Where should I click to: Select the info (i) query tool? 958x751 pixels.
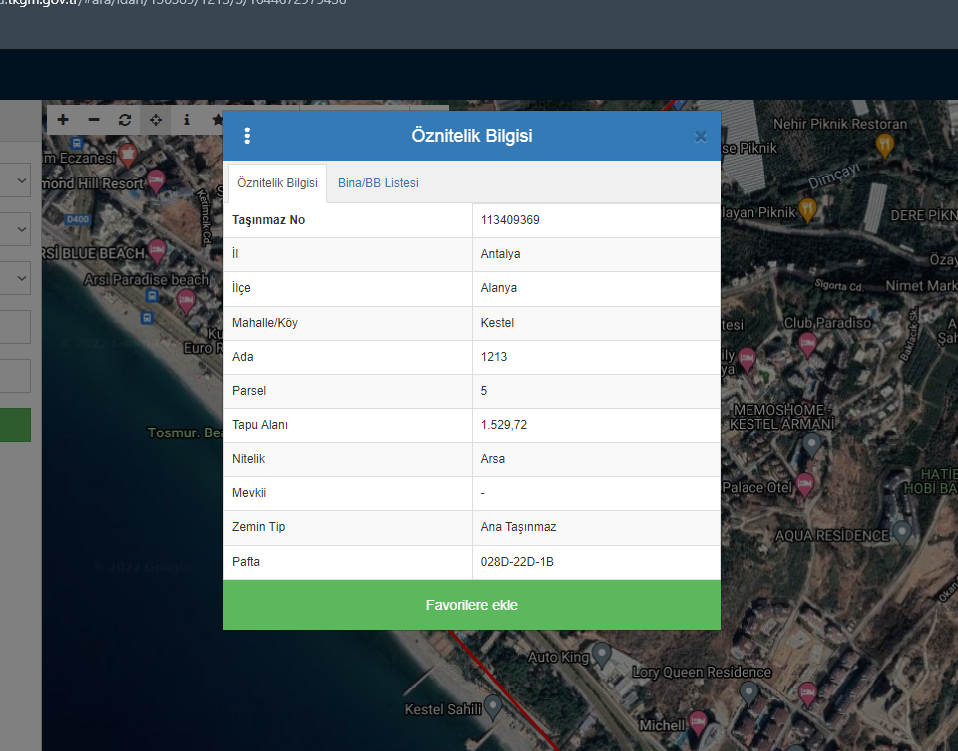pos(187,120)
